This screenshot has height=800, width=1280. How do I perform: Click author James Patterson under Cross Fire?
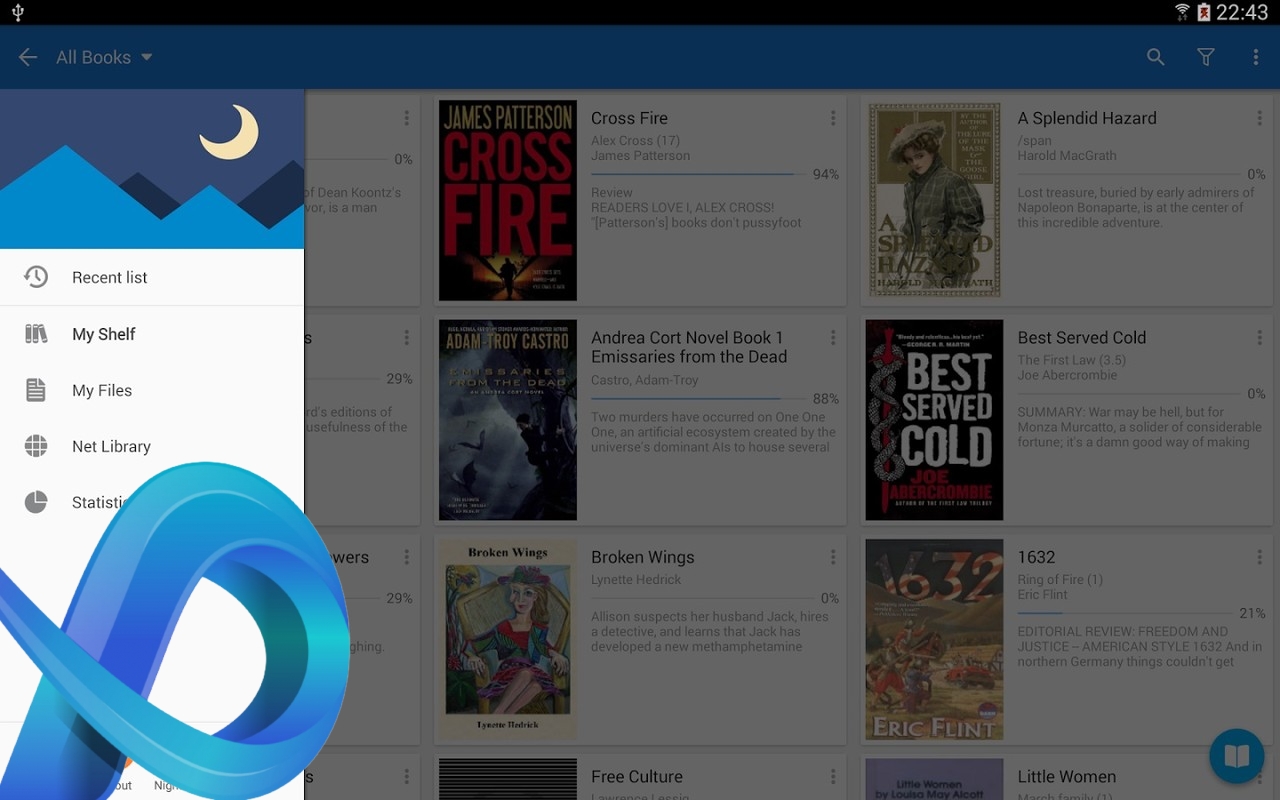(641, 156)
